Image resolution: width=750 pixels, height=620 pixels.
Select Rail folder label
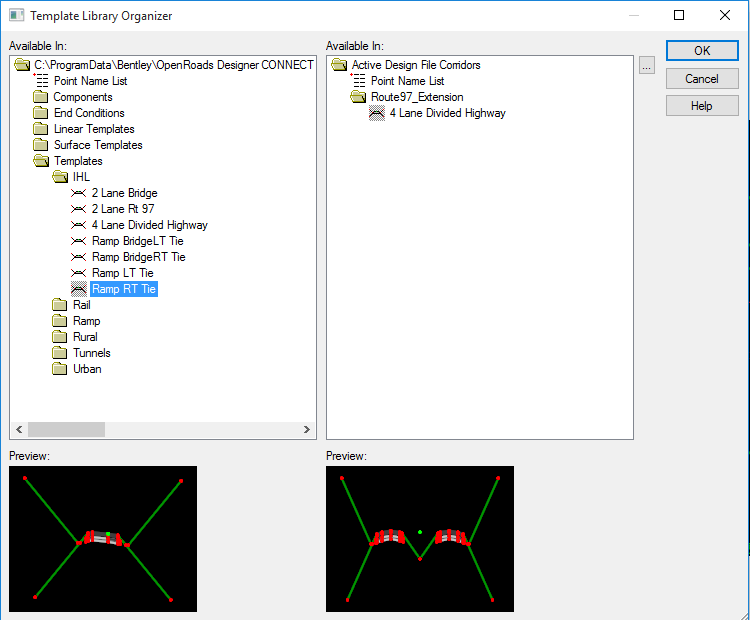[x=82, y=305]
